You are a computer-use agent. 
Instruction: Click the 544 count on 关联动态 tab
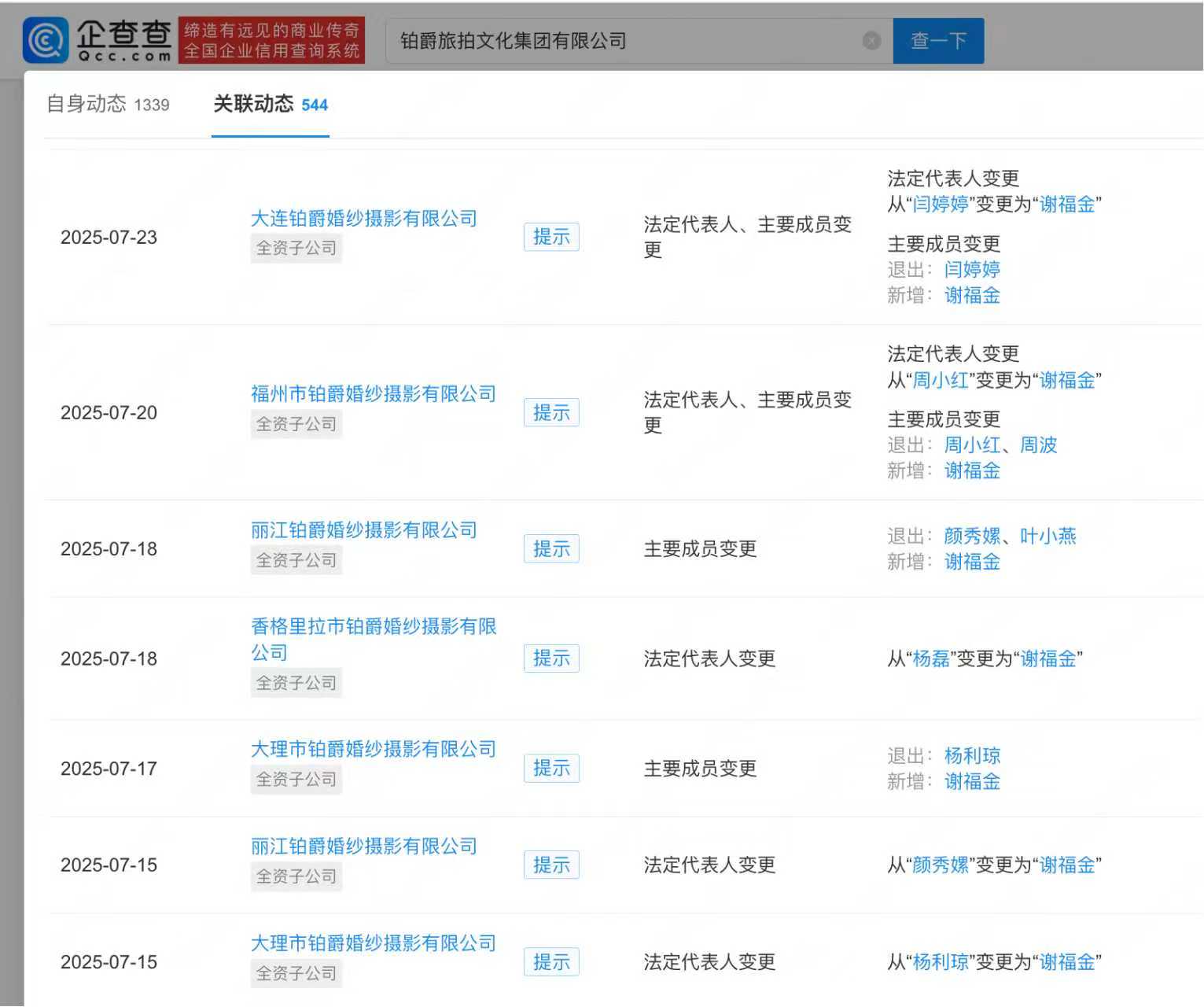tap(315, 105)
